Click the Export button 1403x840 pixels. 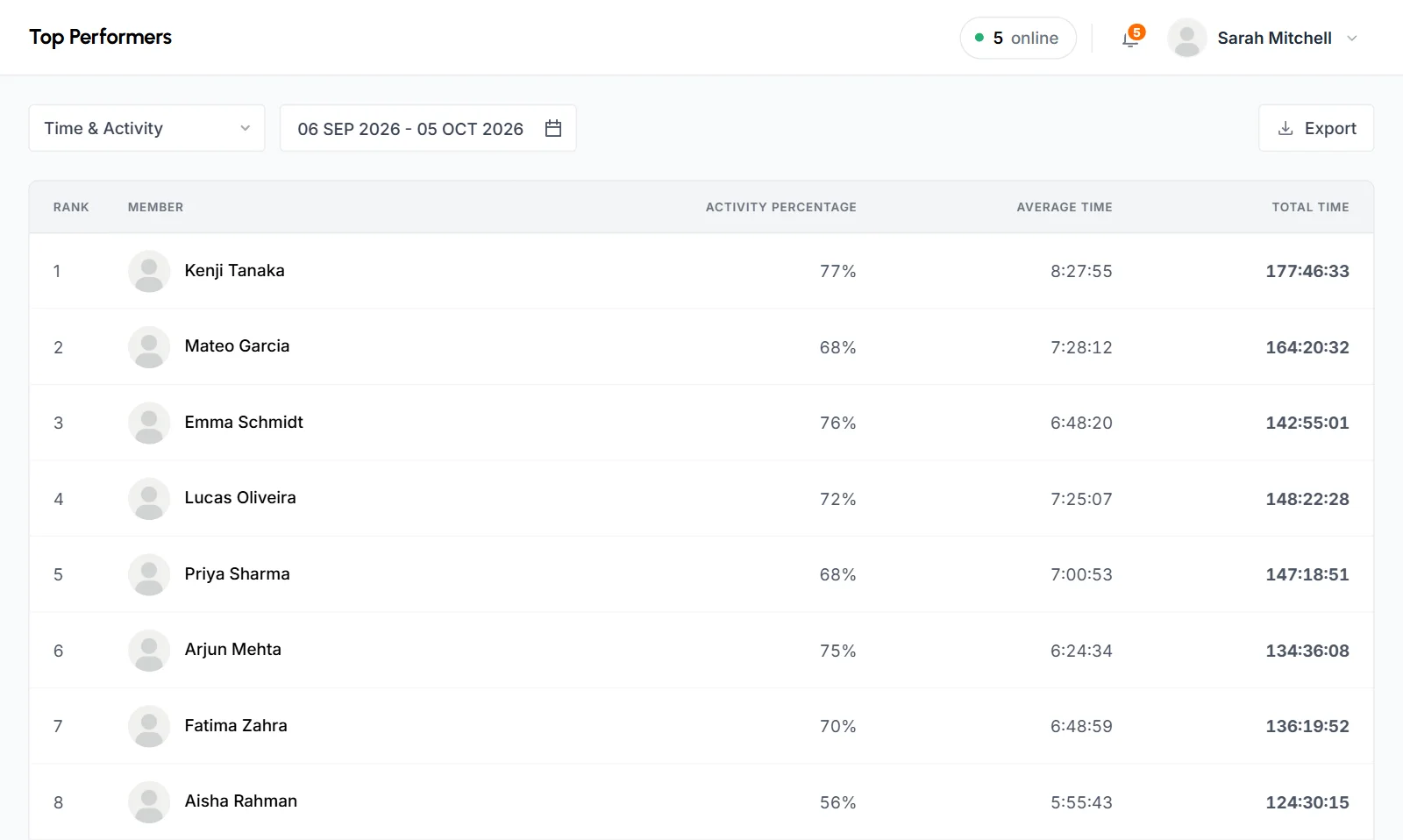[x=1316, y=128]
